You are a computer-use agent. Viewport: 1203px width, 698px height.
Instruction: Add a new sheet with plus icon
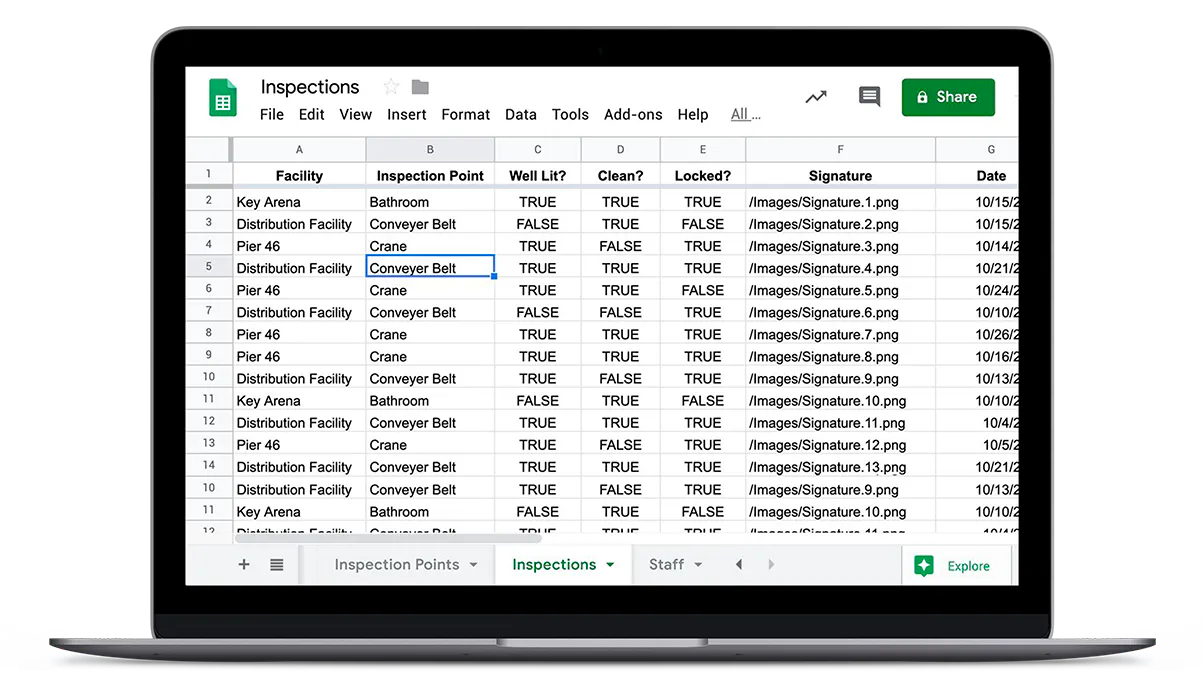(x=244, y=565)
